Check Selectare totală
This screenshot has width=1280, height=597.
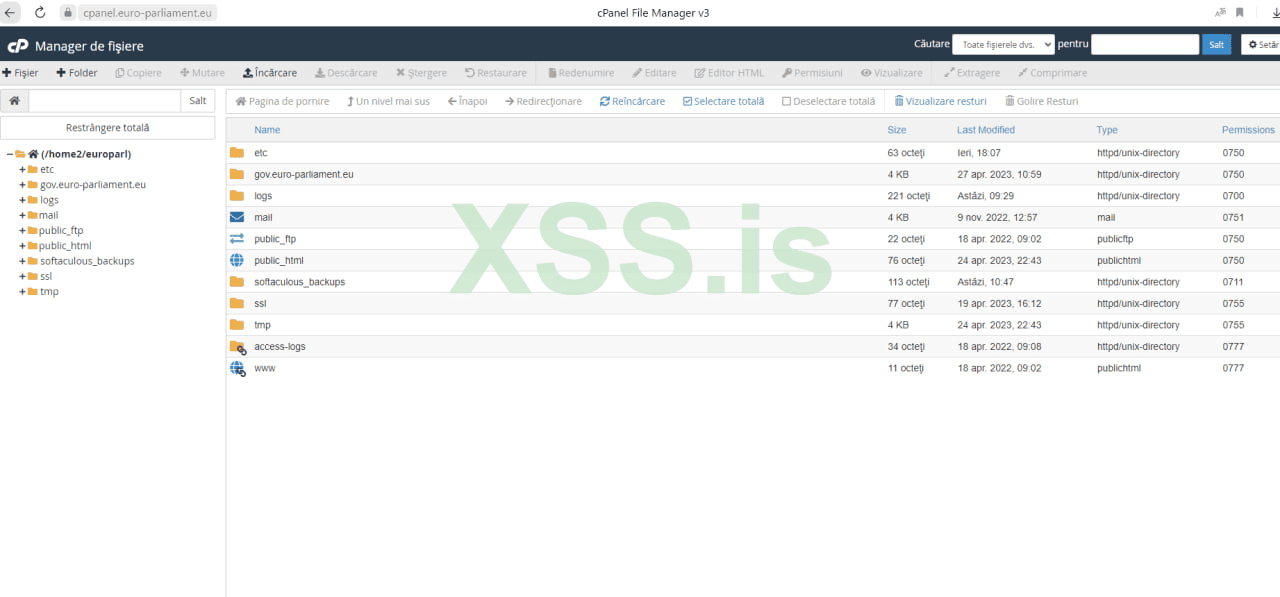723,101
